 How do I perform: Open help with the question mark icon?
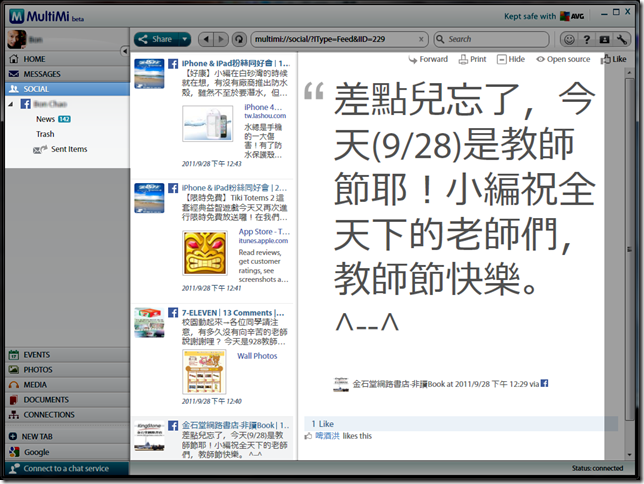point(587,40)
